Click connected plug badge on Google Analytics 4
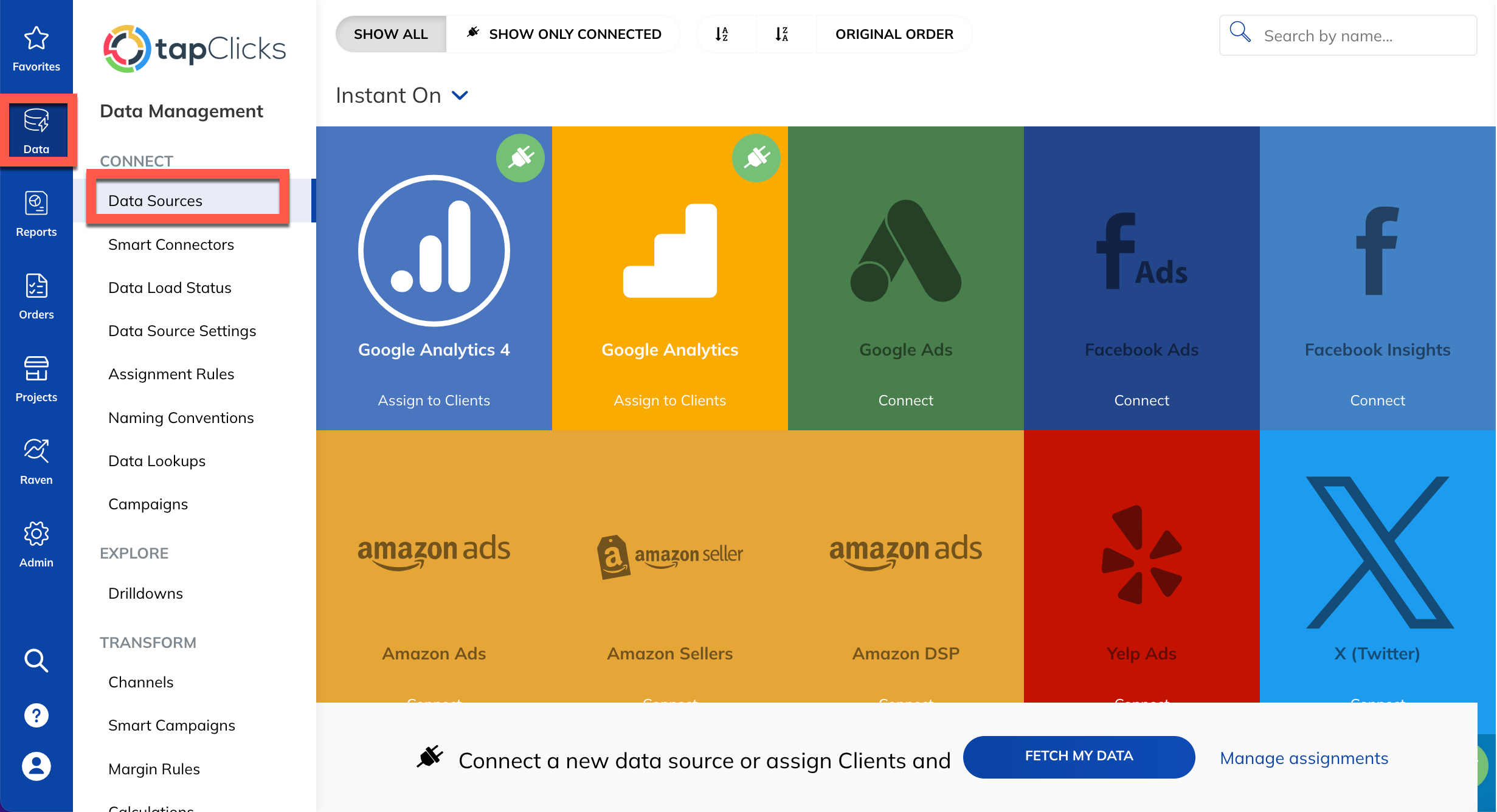This screenshot has height=812, width=1497. pyautogui.click(x=520, y=158)
